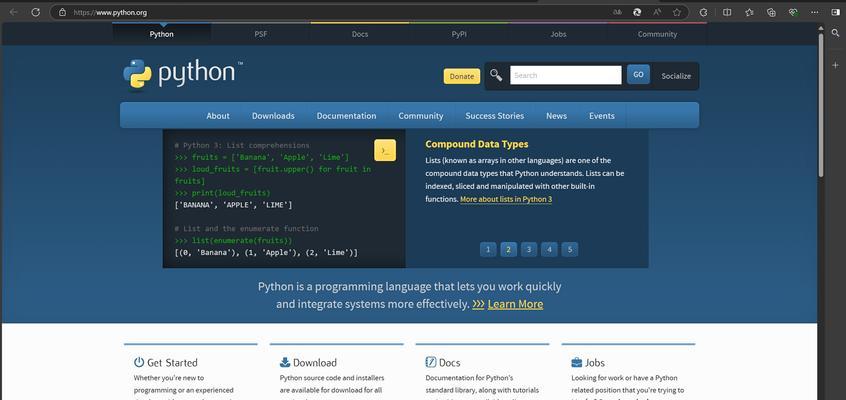Open Downloads in main navigation

(273, 116)
